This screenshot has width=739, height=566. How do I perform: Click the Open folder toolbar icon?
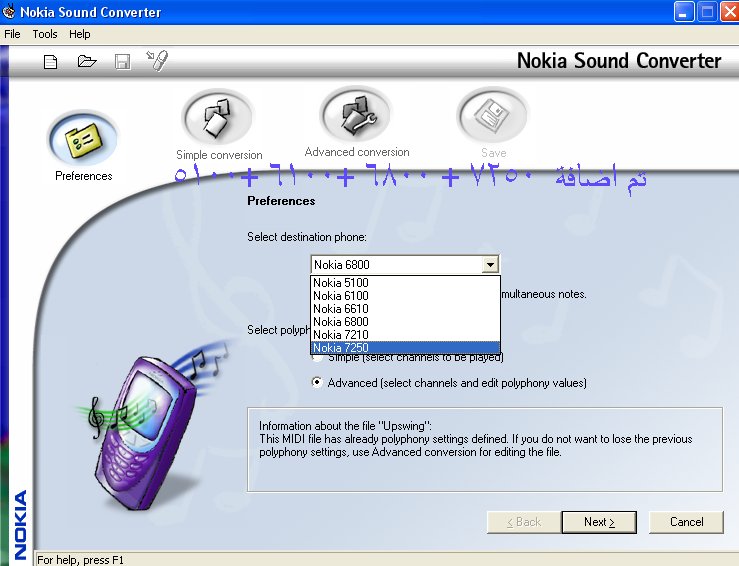(x=87, y=61)
